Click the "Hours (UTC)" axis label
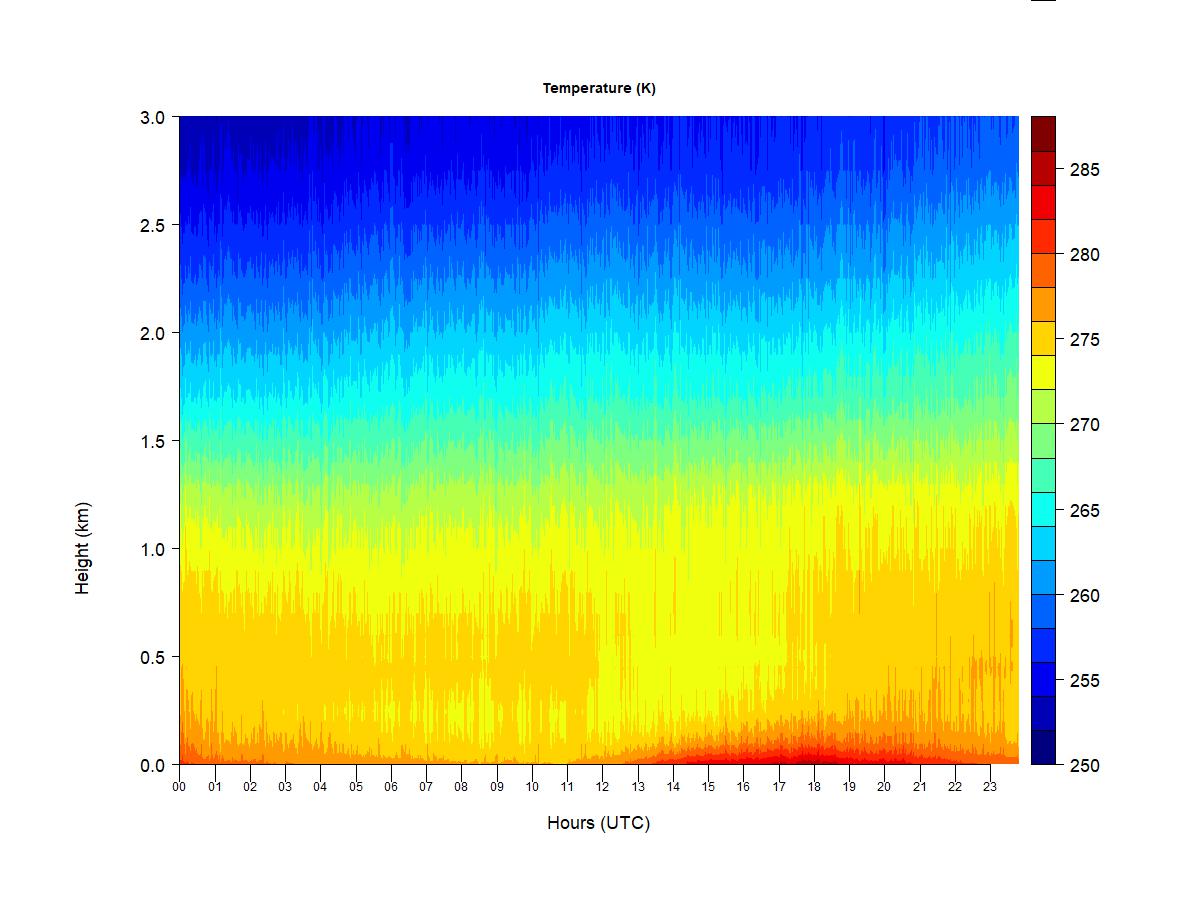 pyautogui.click(x=598, y=823)
